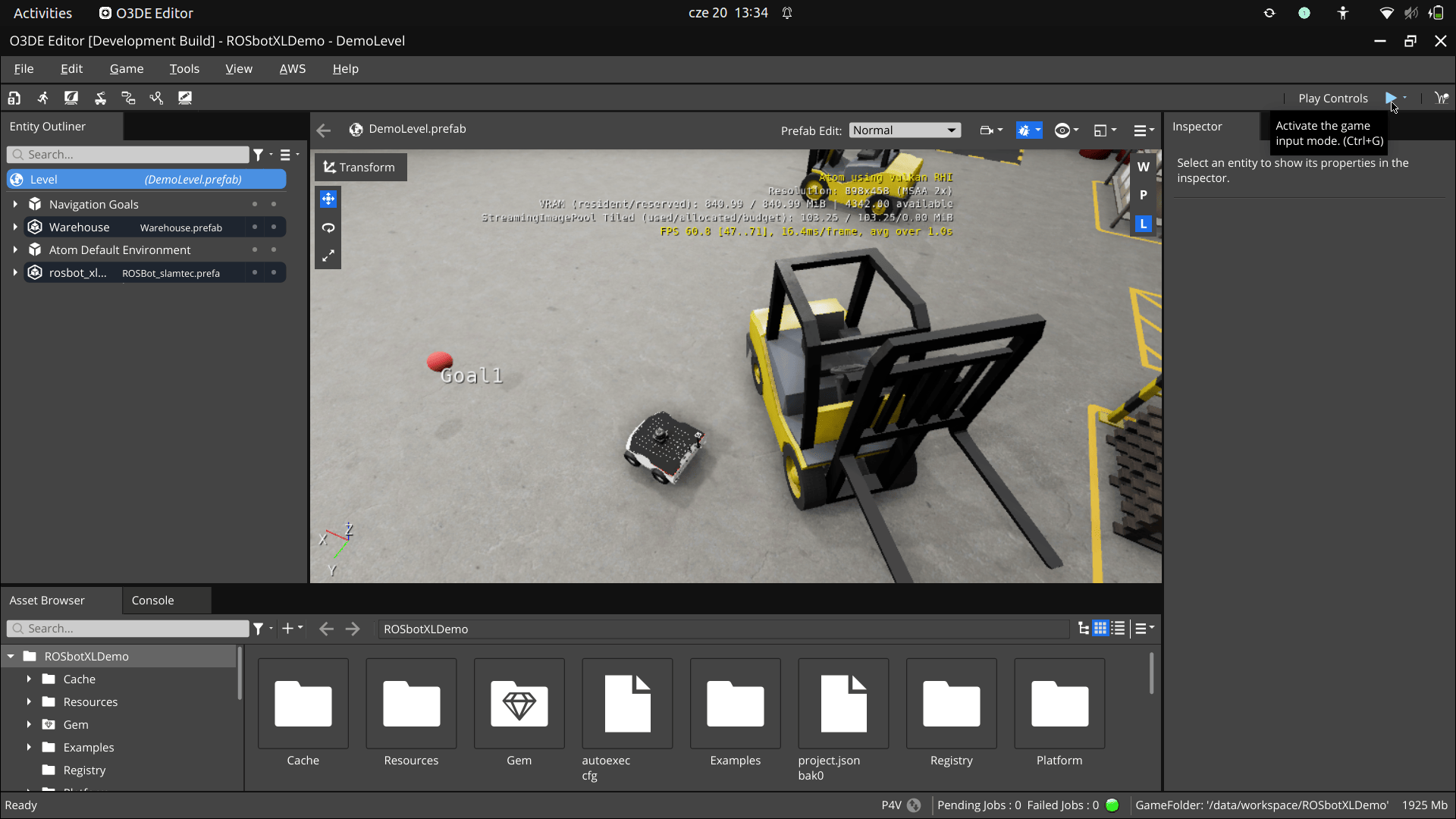The width and height of the screenshot is (1456, 819).
Task: Open the AWS menu
Action: (293, 69)
